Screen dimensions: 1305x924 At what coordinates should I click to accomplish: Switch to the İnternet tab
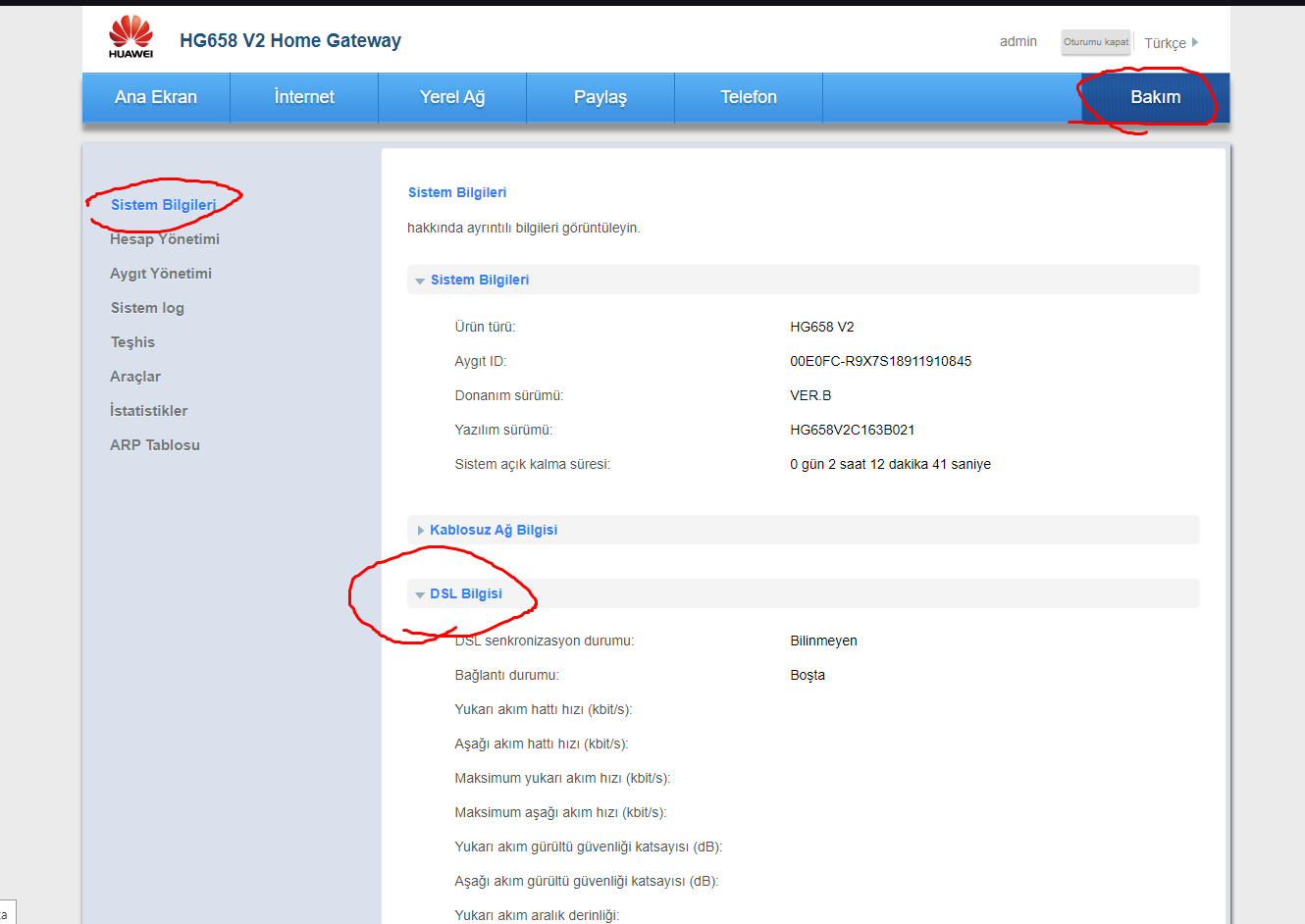coord(304,97)
